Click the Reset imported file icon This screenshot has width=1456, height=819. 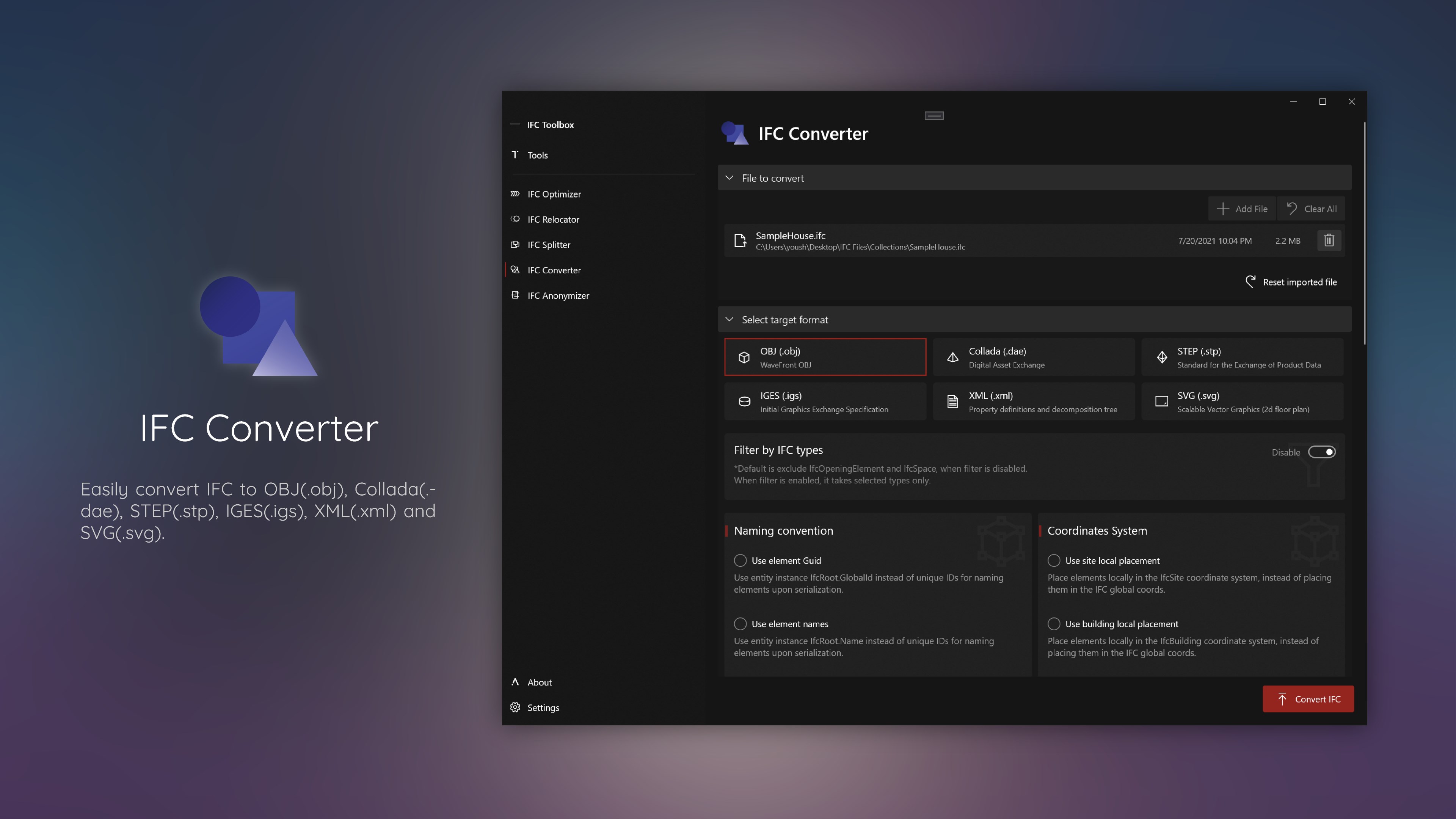pyautogui.click(x=1250, y=281)
